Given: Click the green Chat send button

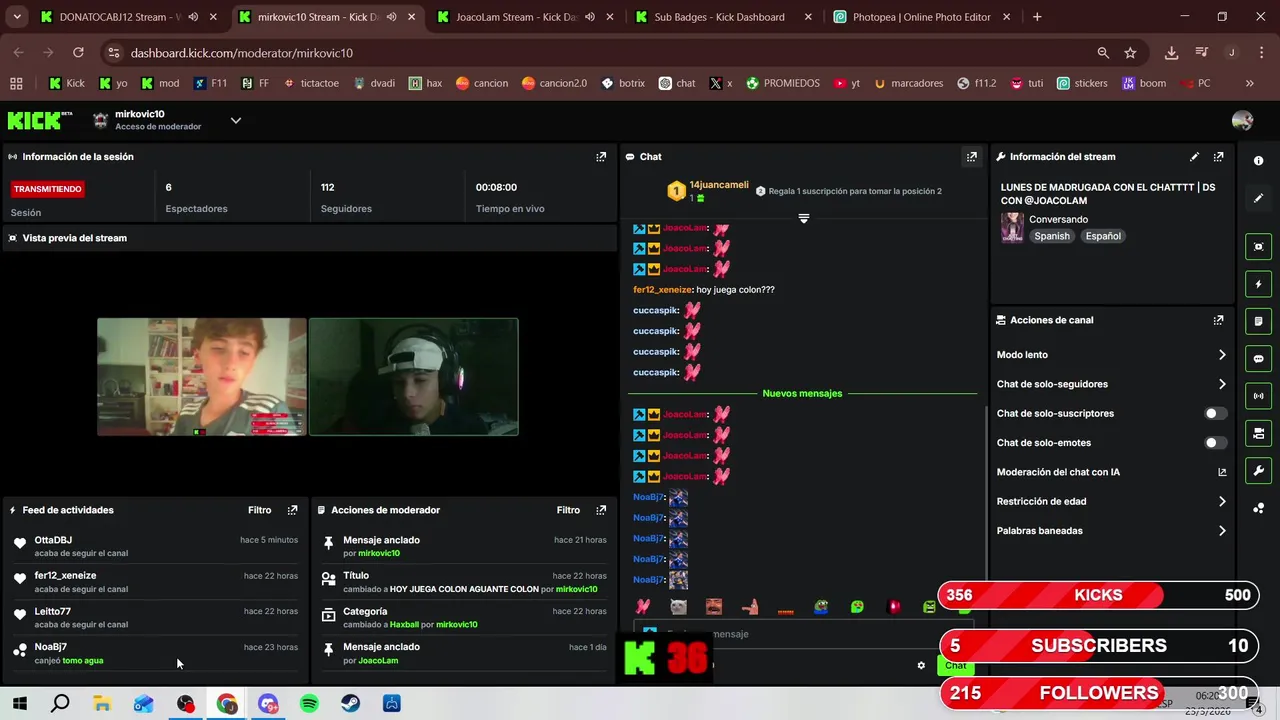Looking at the screenshot, I should (x=956, y=665).
